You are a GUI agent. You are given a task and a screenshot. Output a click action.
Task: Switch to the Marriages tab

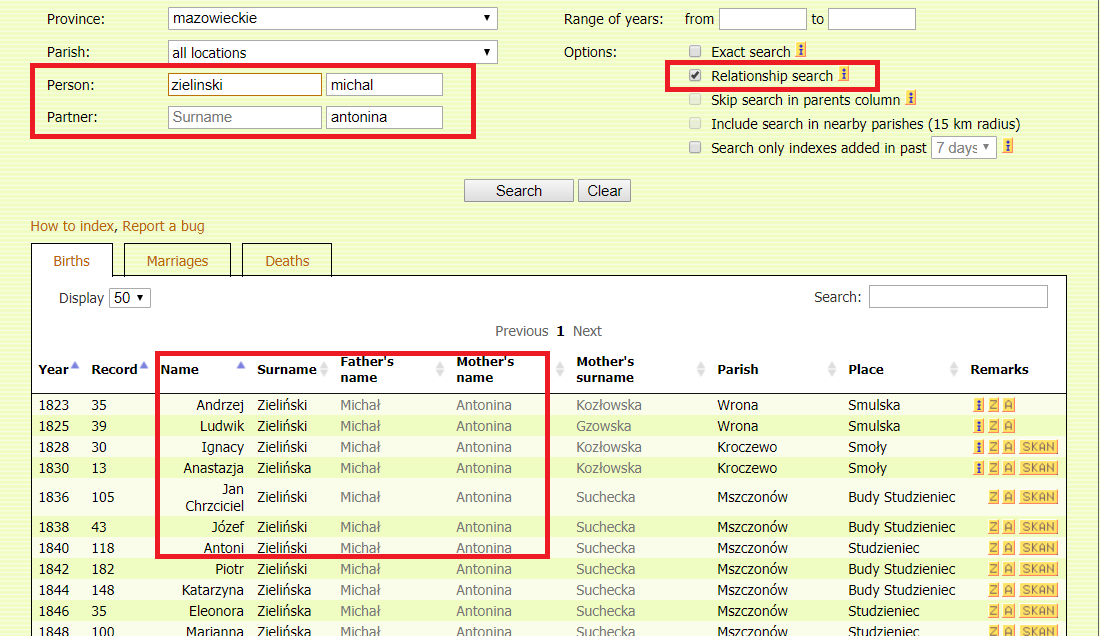177,261
